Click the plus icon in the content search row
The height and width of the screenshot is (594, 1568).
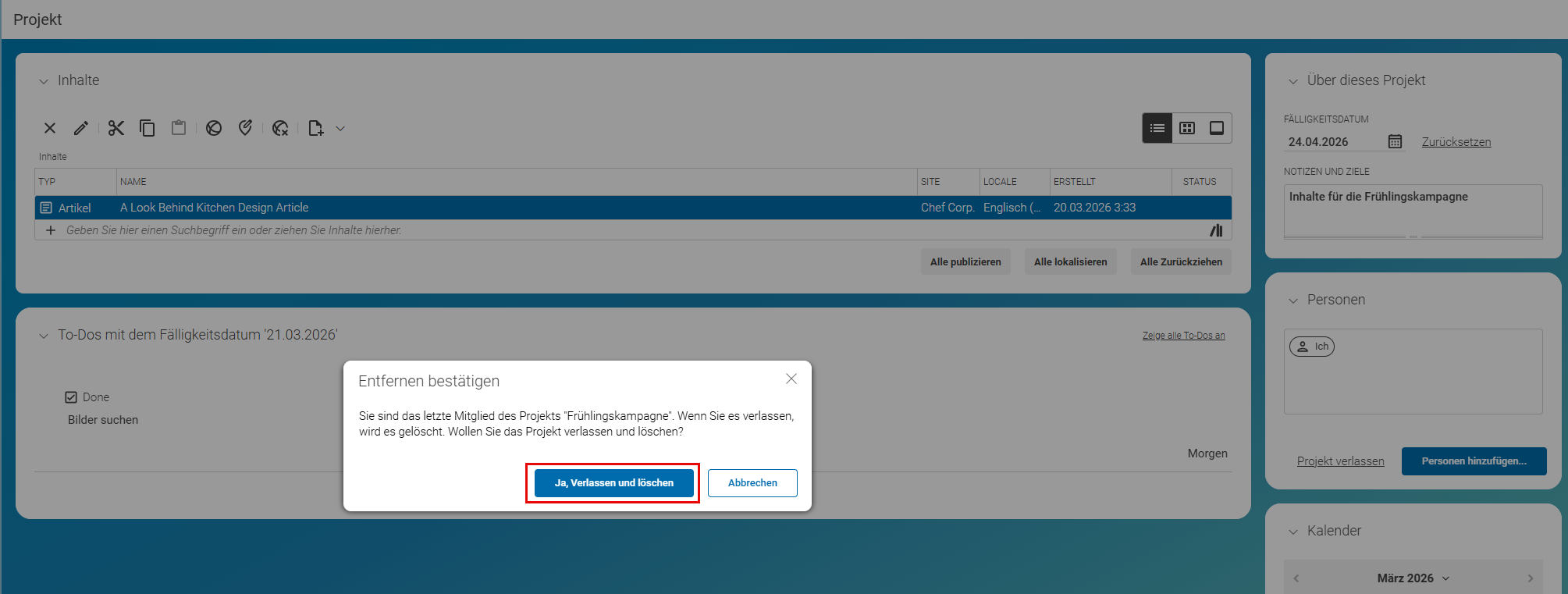pyautogui.click(x=51, y=230)
